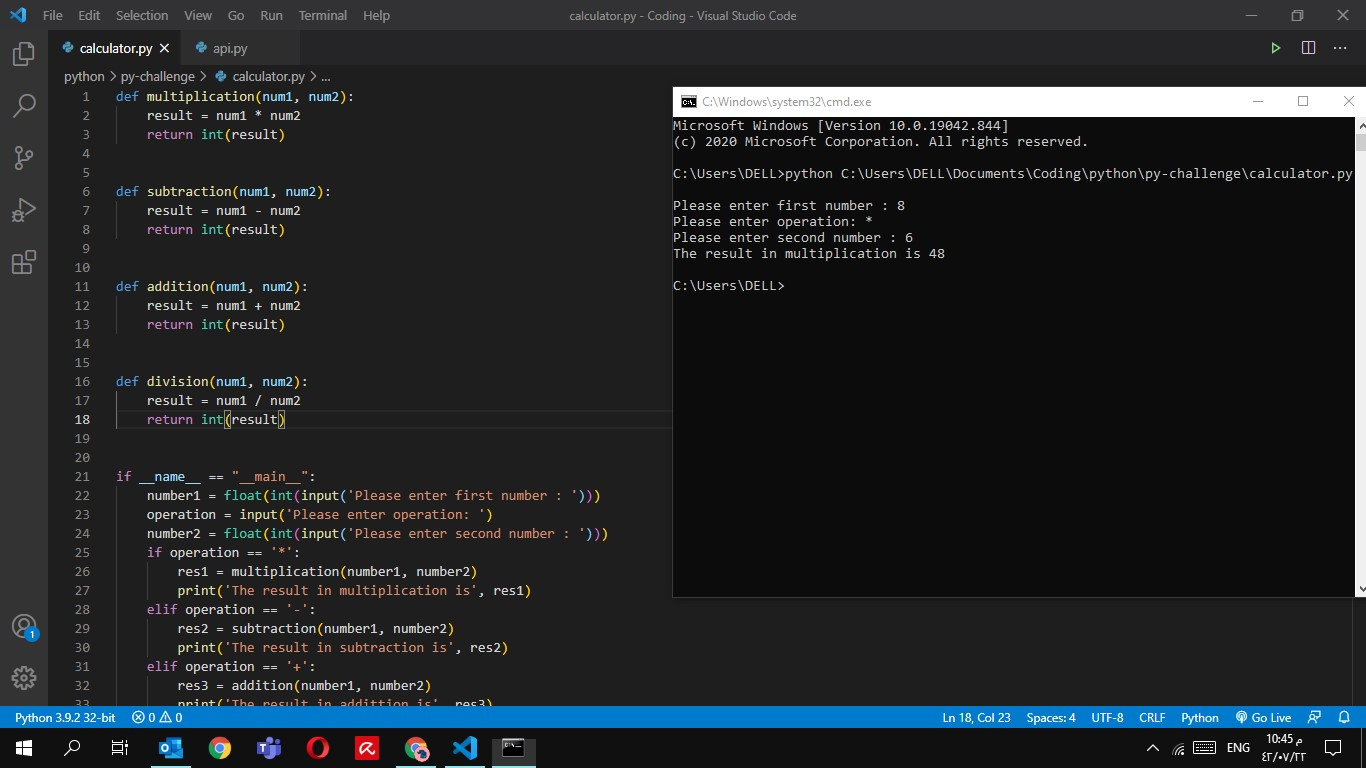Open the Manage gear icon
1366x768 pixels.
(24, 677)
